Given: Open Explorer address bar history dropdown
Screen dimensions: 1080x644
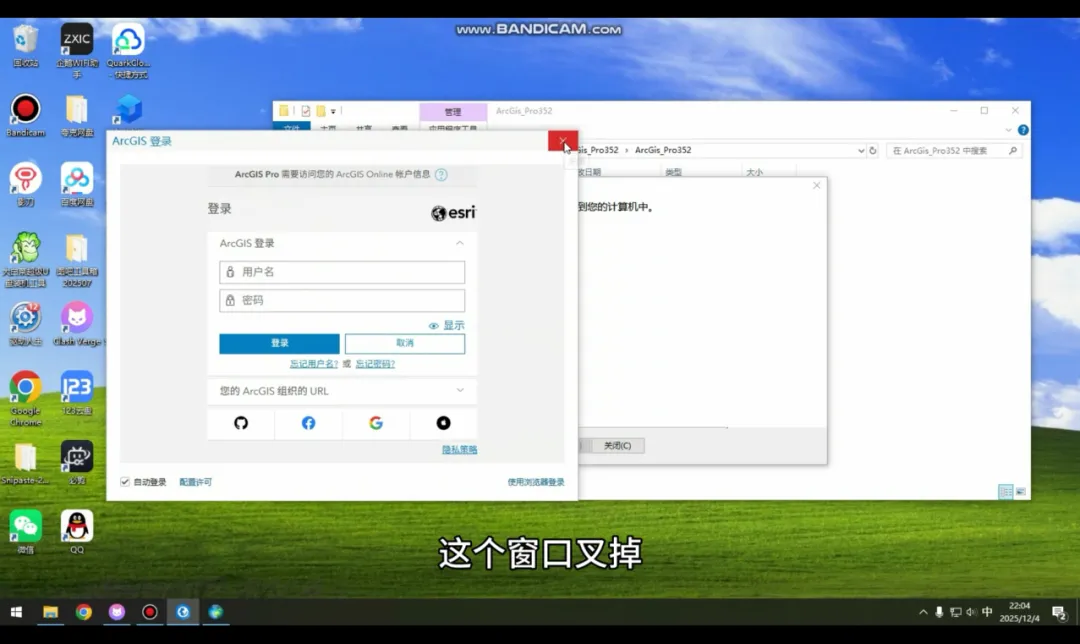Looking at the screenshot, I should pos(860,150).
